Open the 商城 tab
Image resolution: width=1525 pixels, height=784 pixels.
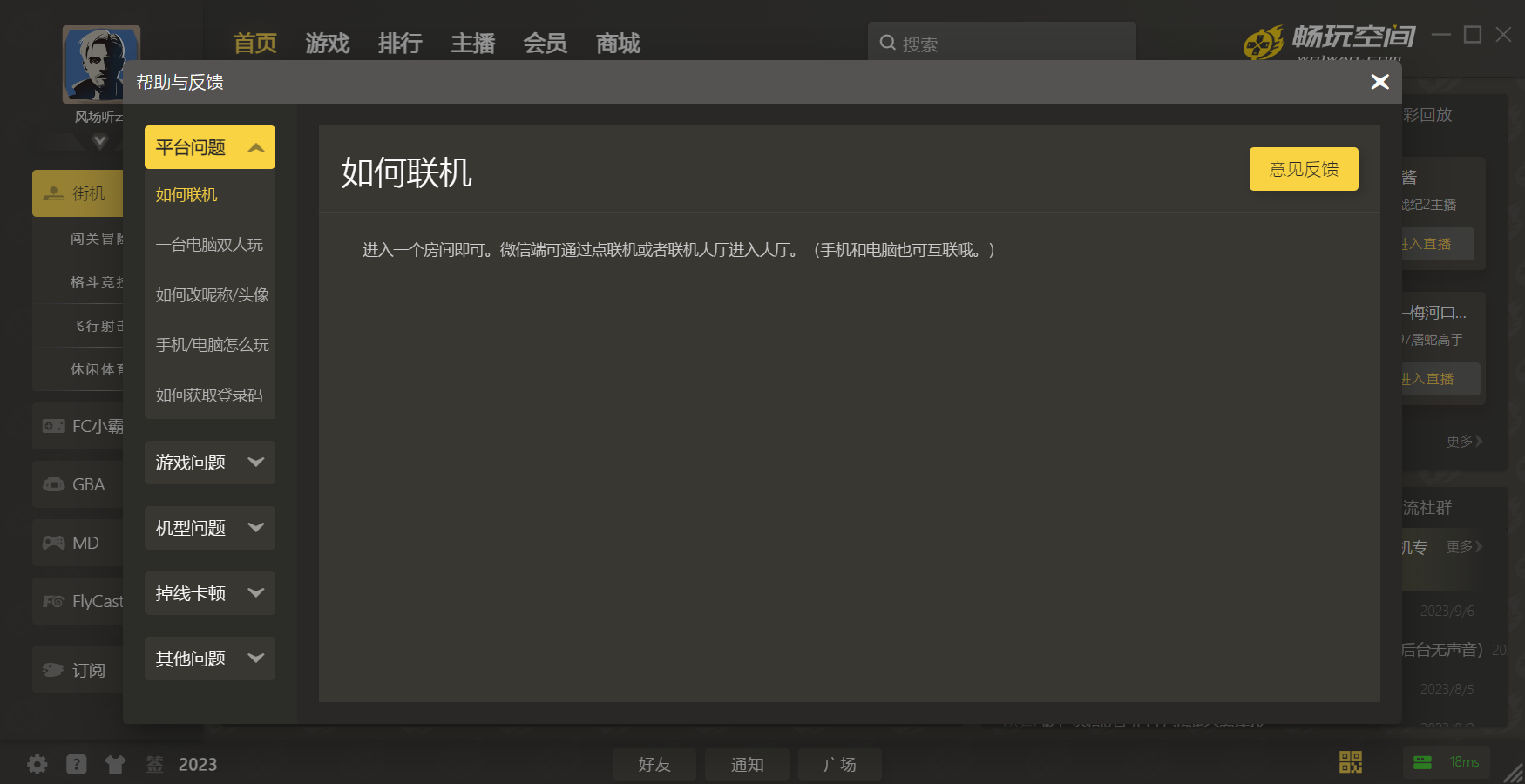coord(618,44)
